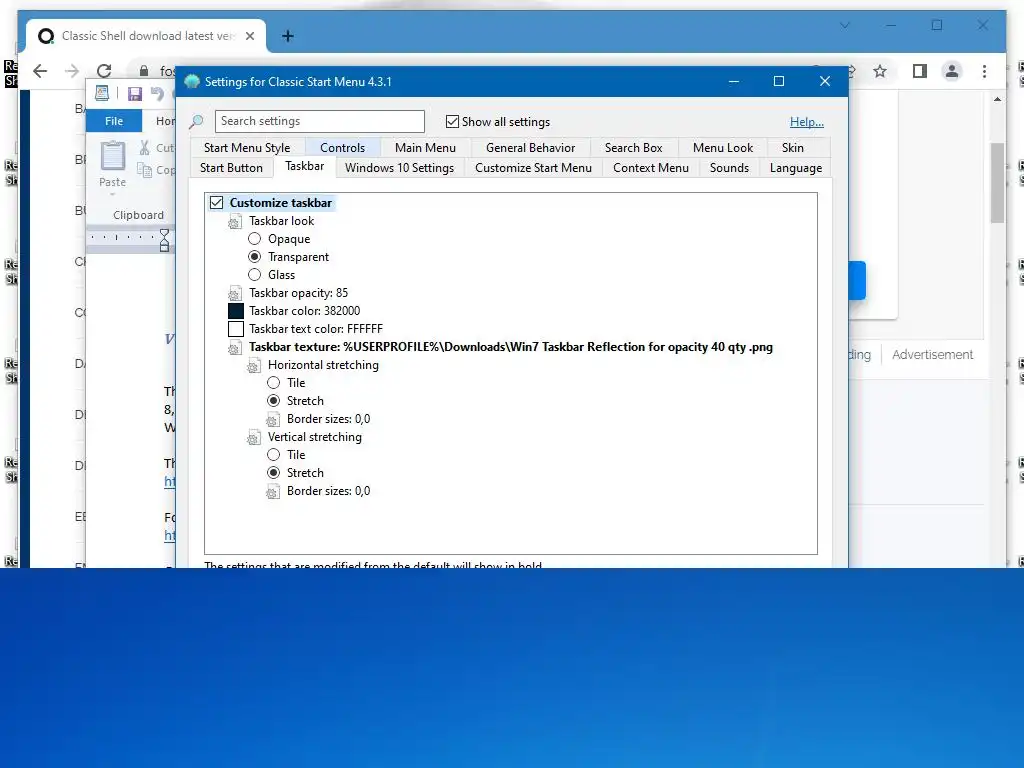This screenshot has height=768, width=1024.
Task: Switch to Context Menu tab
Action: point(650,168)
